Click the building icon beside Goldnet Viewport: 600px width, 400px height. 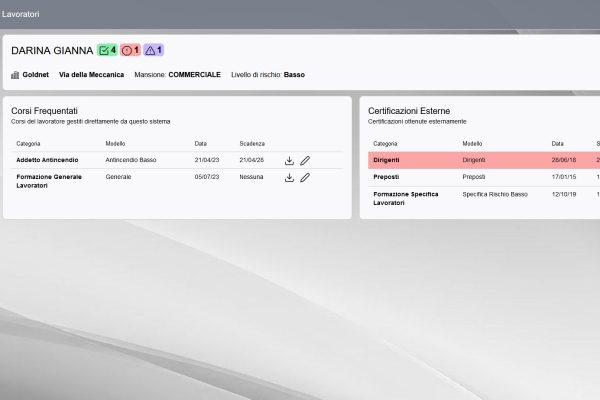click(15, 75)
